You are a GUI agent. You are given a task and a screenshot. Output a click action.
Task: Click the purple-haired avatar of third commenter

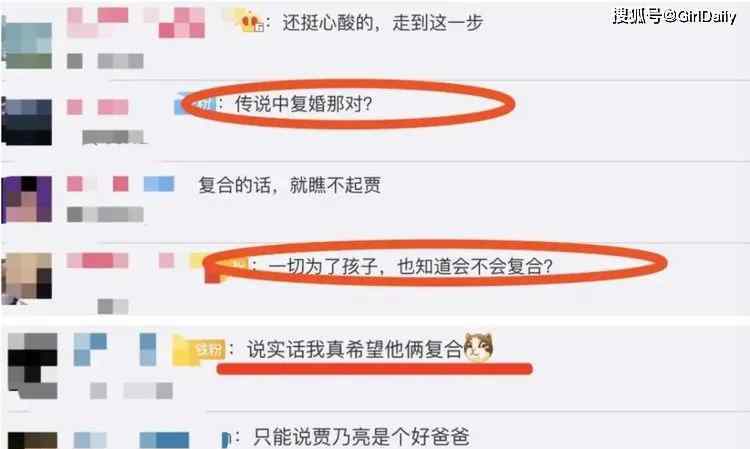(x=27, y=199)
